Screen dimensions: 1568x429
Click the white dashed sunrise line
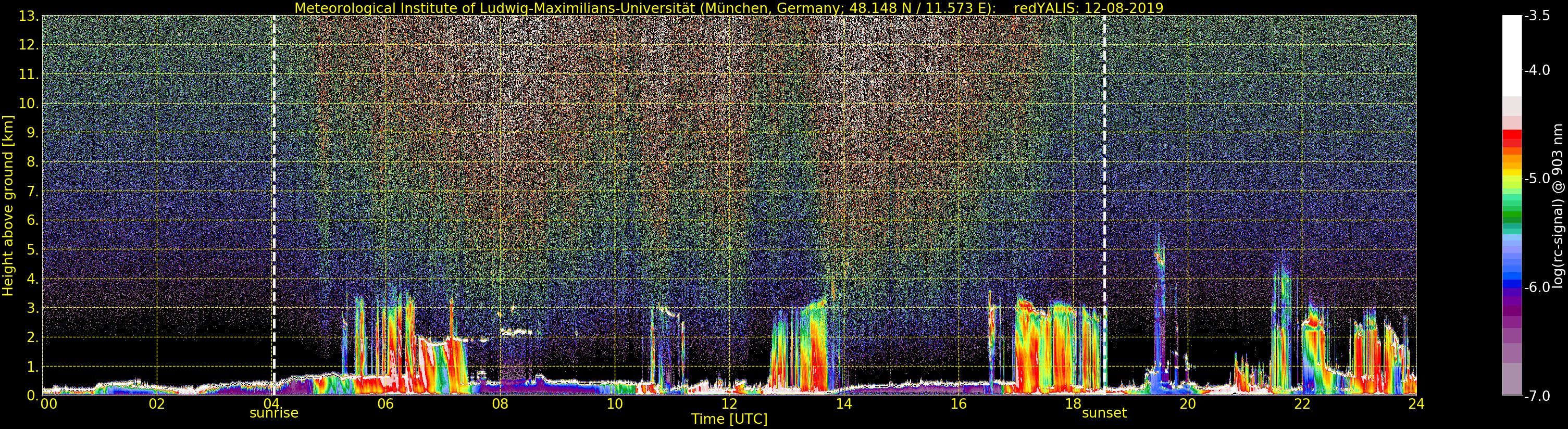tap(274, 183)
